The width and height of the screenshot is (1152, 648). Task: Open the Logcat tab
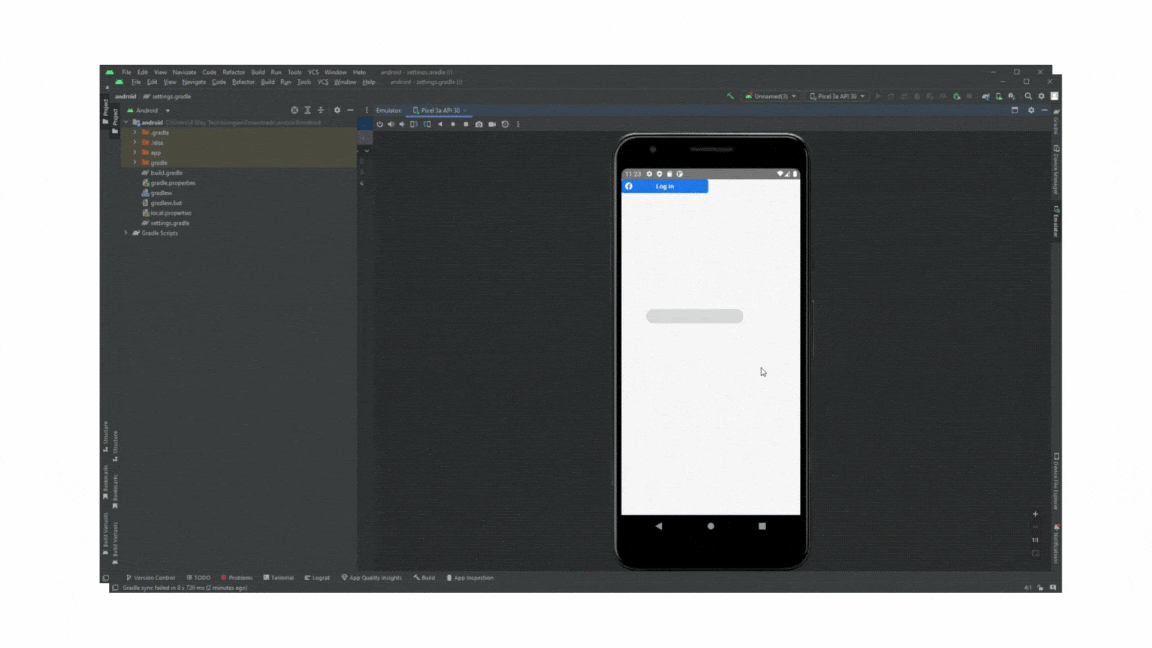pos(317,577)
